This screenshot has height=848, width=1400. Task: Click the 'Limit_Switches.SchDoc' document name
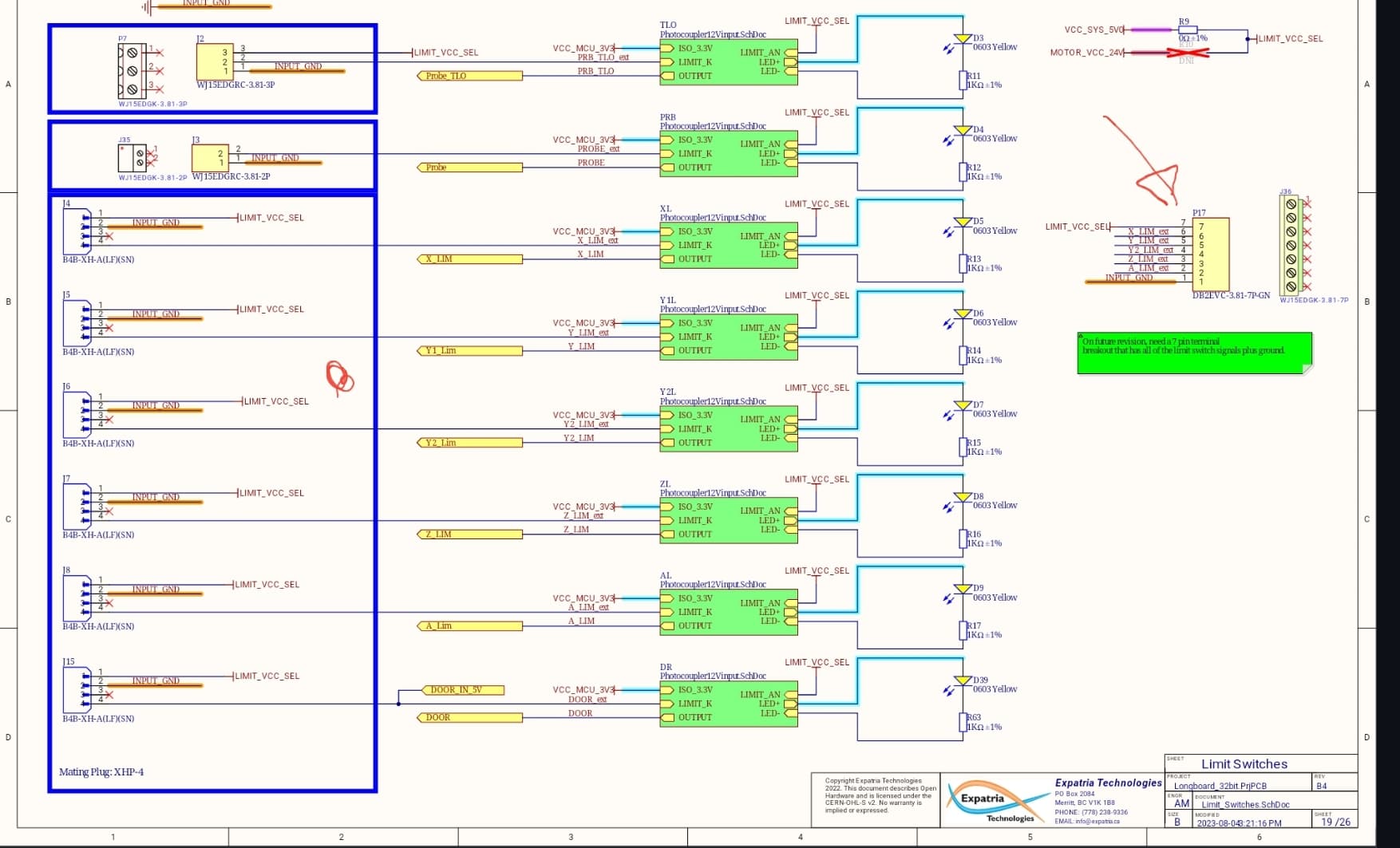[1245, 804]
